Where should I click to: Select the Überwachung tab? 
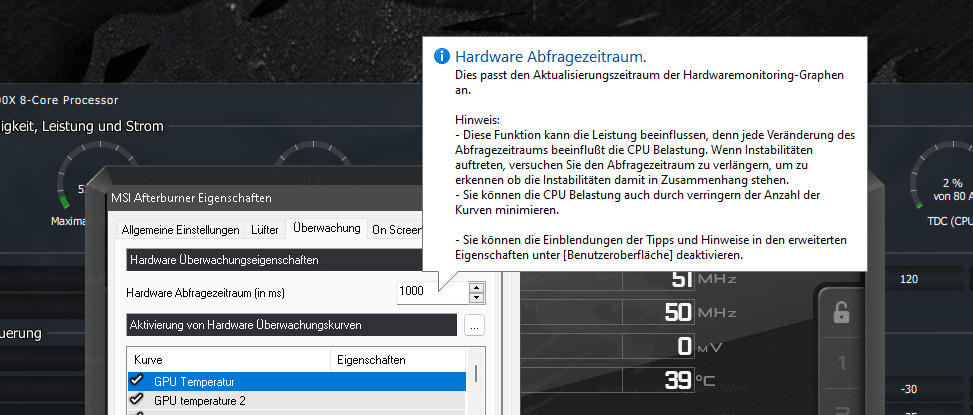pos(326,228)
